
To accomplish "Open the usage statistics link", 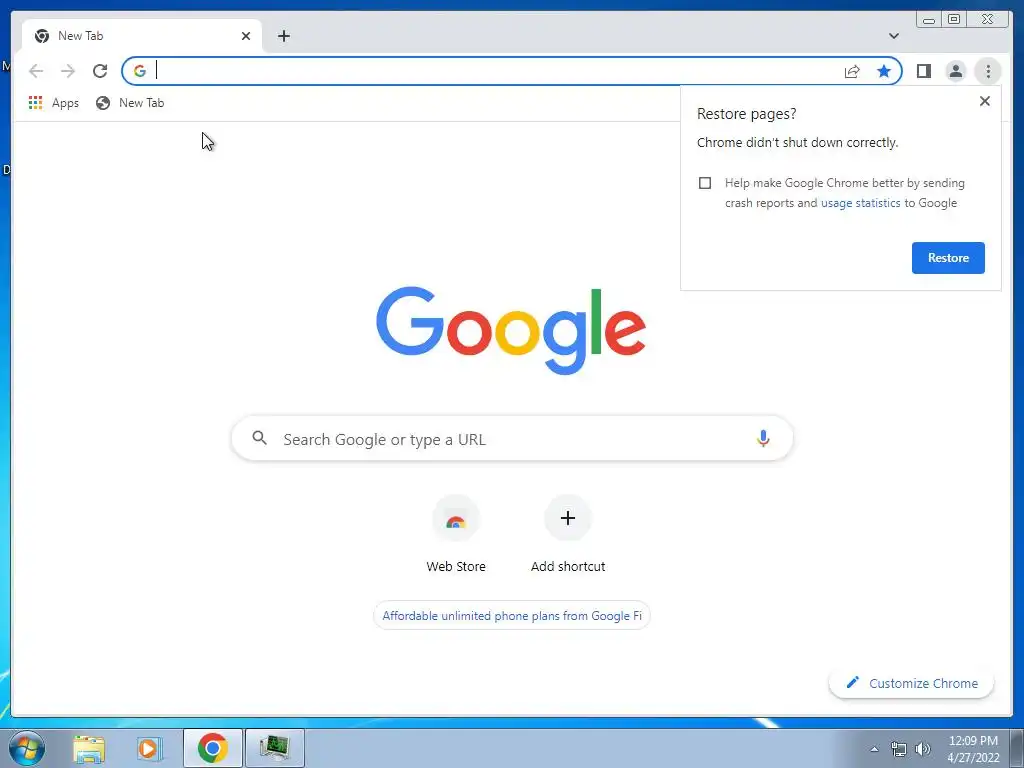I will click(x=860, y=203).
